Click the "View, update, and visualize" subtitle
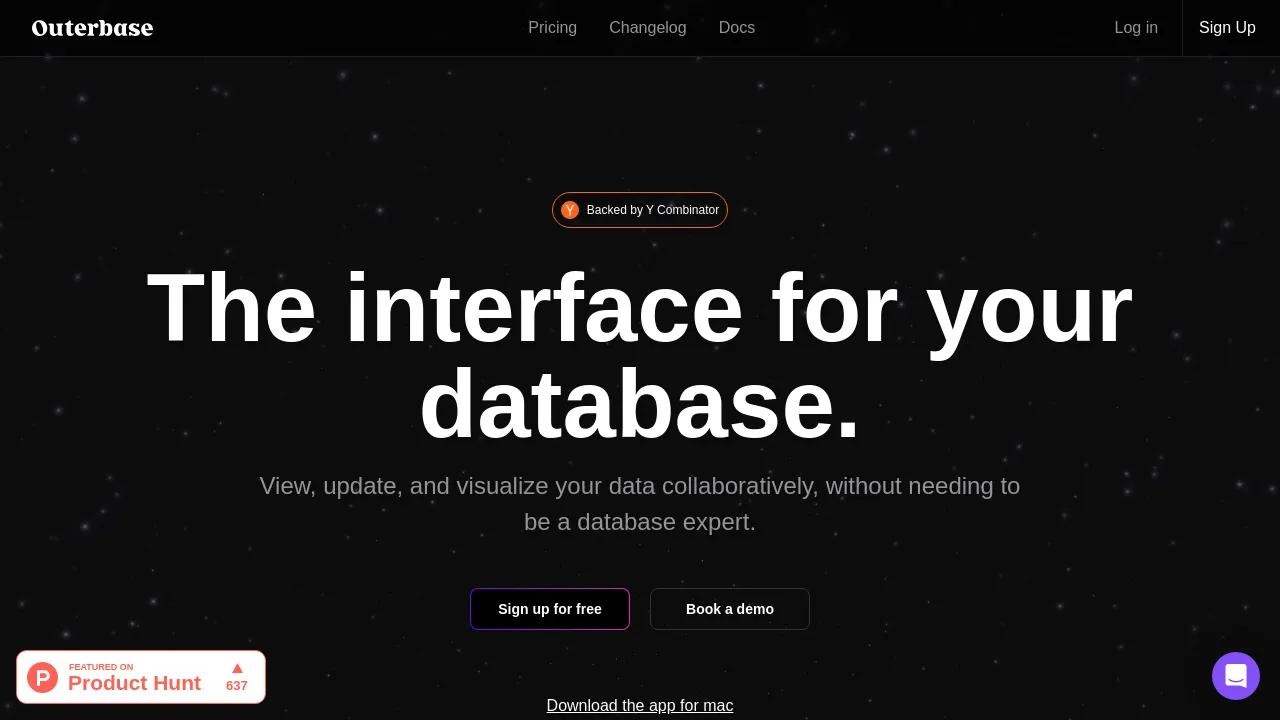Image resolution: width=1280 pixels, height=720 pixels. pos(640,487)
